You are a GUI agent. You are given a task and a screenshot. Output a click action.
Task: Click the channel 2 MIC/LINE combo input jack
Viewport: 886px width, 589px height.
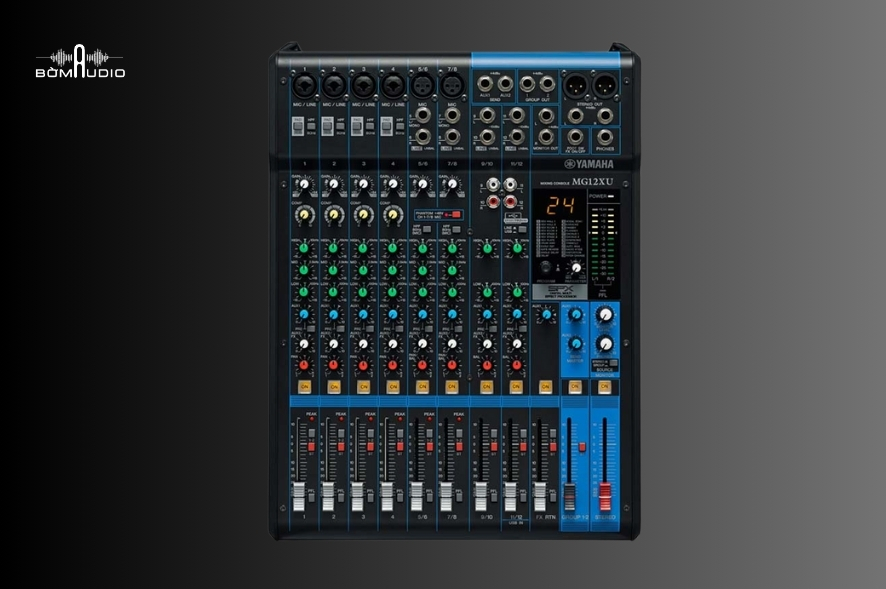334,86
